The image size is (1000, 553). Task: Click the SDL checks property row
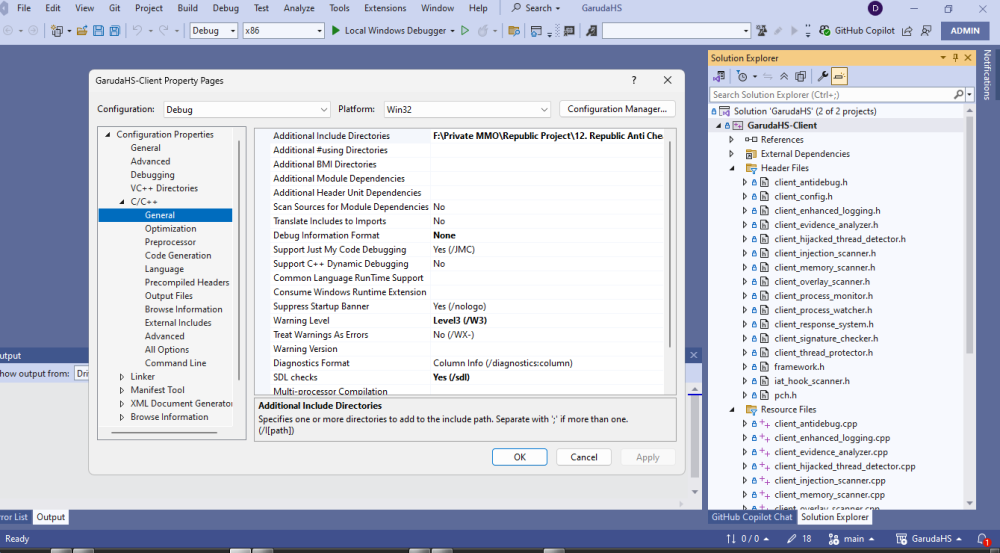[x=465, y=378]
